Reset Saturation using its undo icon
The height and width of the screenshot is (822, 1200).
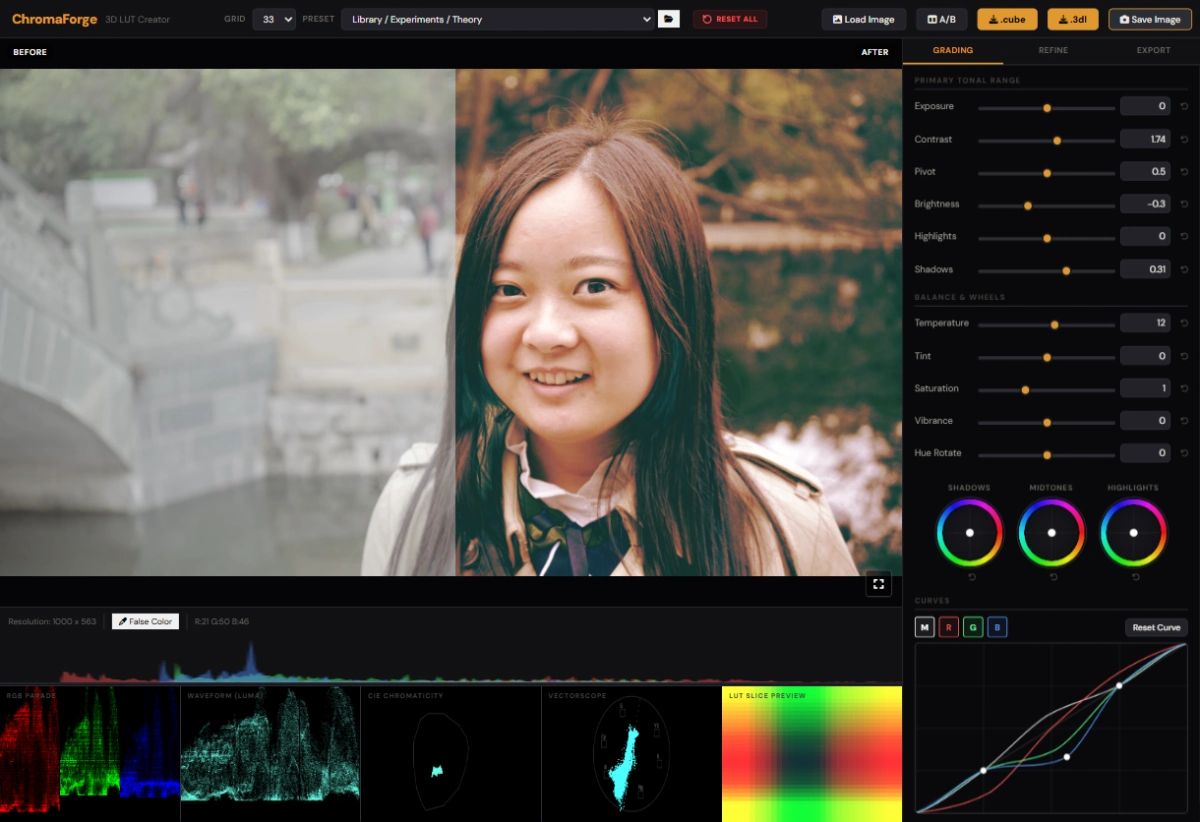[1184, 388]
